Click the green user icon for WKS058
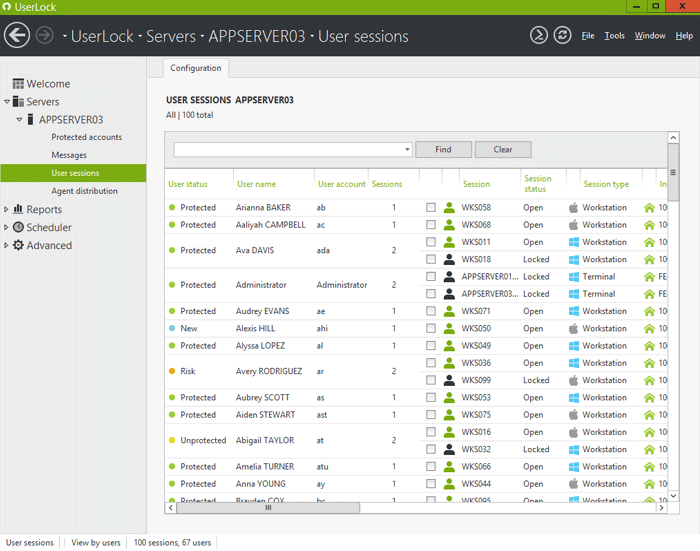Screen dimensions: 700x551 (449, 207)
